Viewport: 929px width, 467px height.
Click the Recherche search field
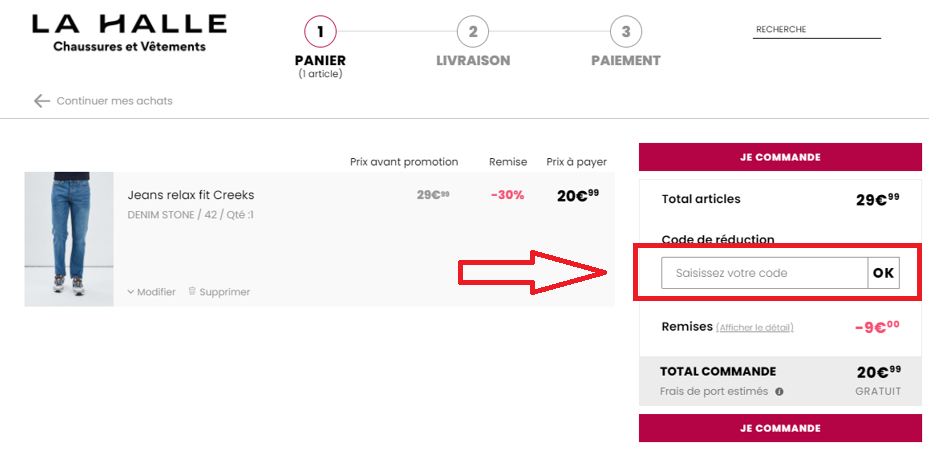pyautogui.click(x=816, y=30)
